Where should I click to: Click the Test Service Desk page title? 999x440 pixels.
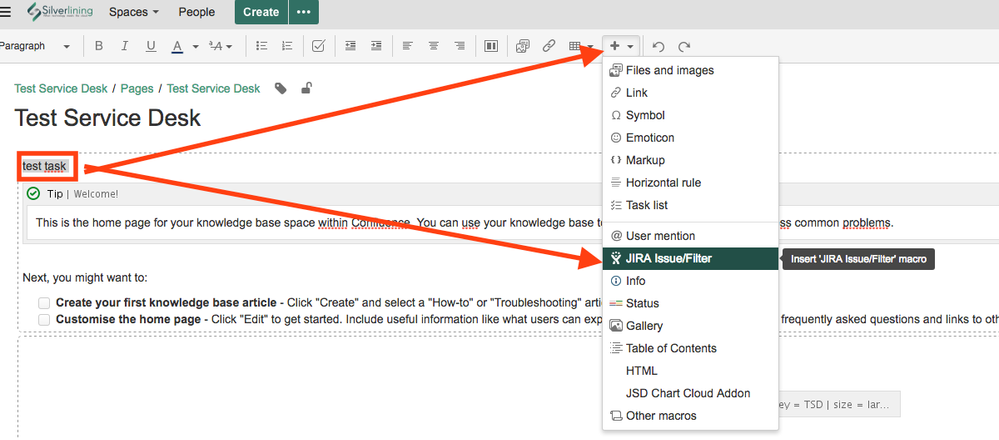pyautogui.click(x=108, y=118)
